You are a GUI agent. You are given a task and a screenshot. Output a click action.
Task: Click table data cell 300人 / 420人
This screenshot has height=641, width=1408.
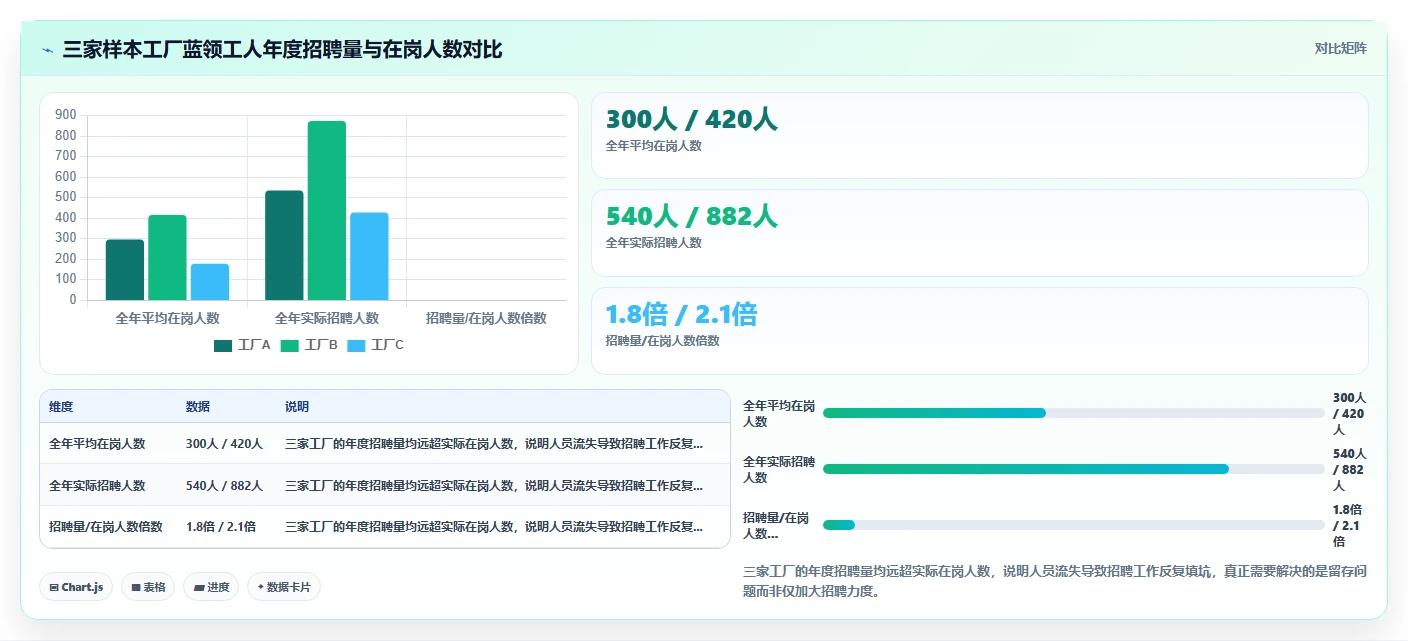[x=224, y=444]
